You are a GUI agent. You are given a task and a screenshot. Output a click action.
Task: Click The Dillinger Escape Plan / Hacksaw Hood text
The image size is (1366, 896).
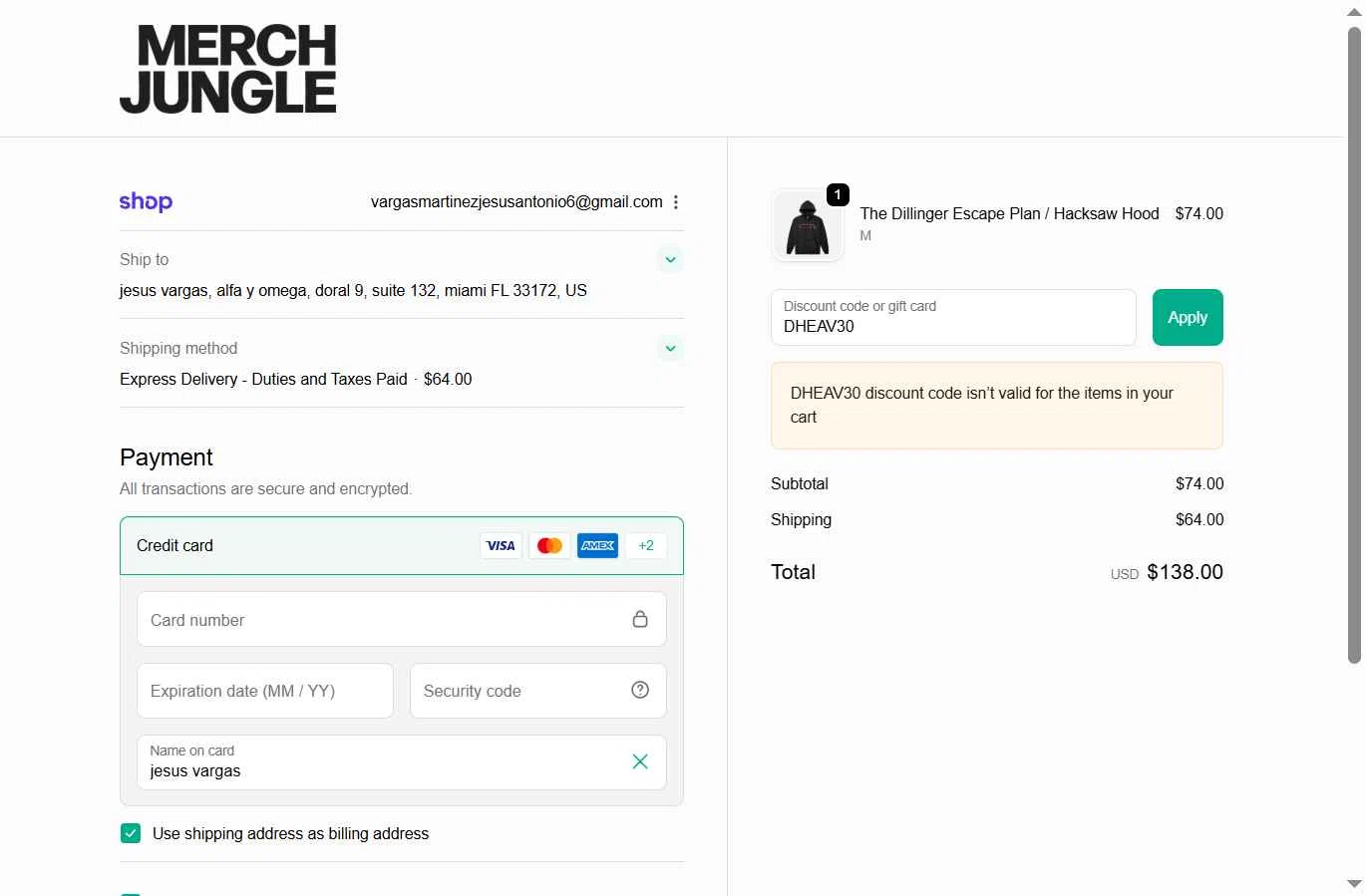(x=1009, y=213)
